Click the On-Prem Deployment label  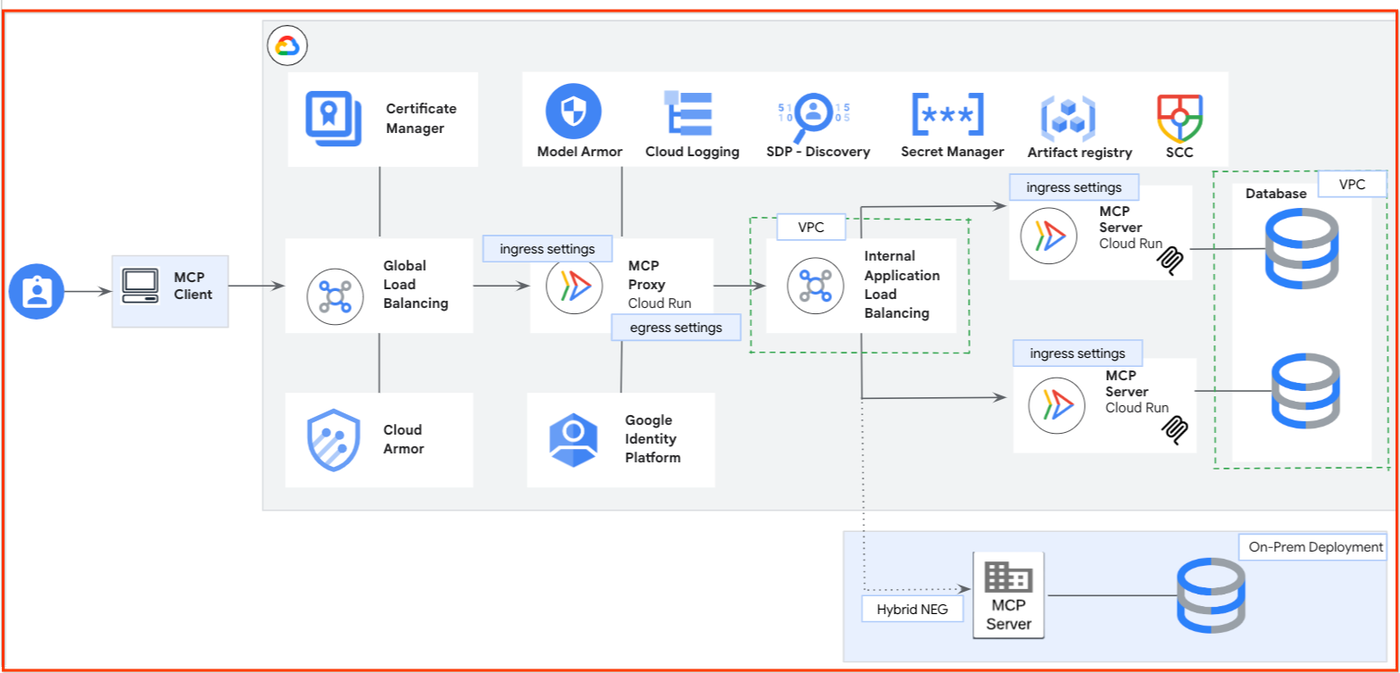pyautogui.click(x=1311, y=547)
